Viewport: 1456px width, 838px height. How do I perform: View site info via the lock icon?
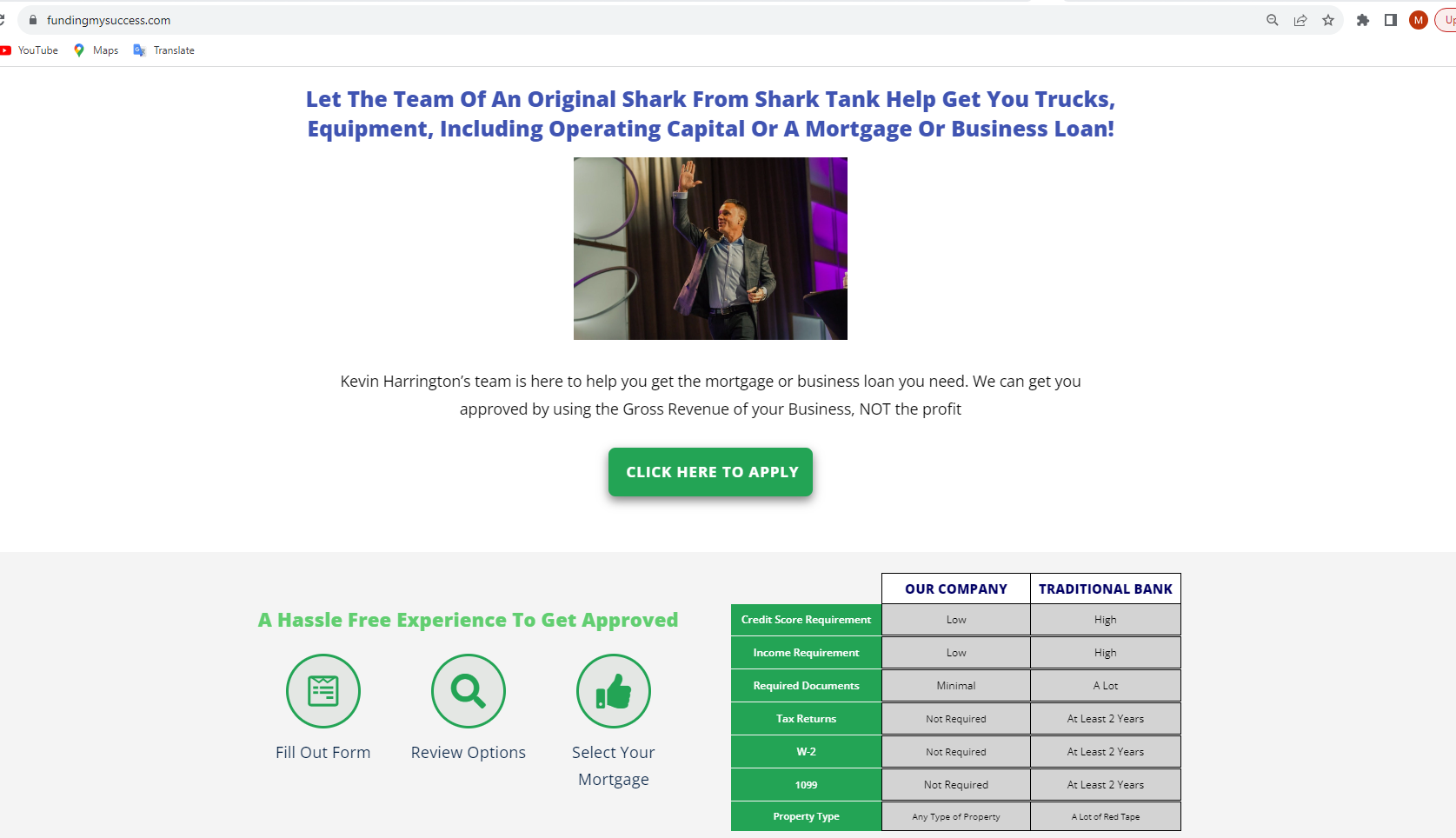[33, 20]
